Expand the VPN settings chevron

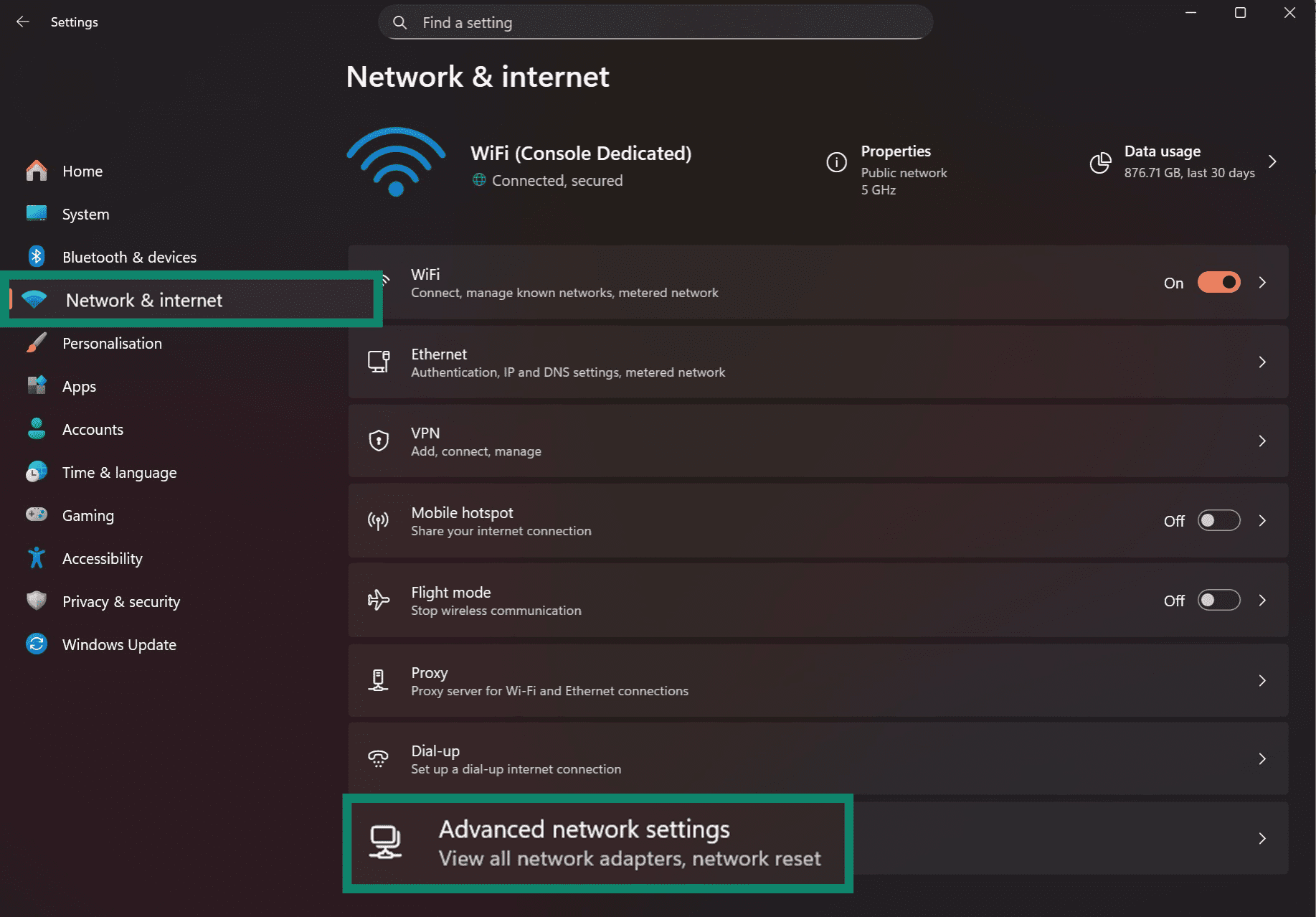click(1262, 441)
